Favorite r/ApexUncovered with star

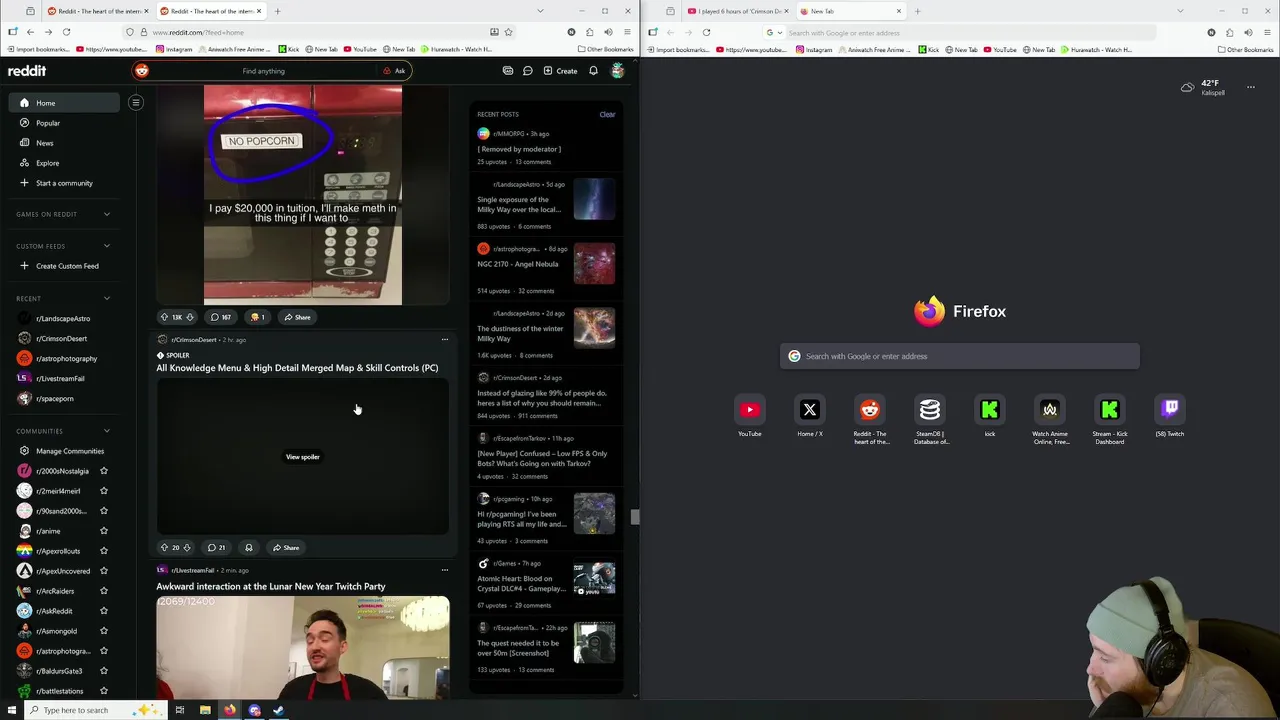pos(103,571)
